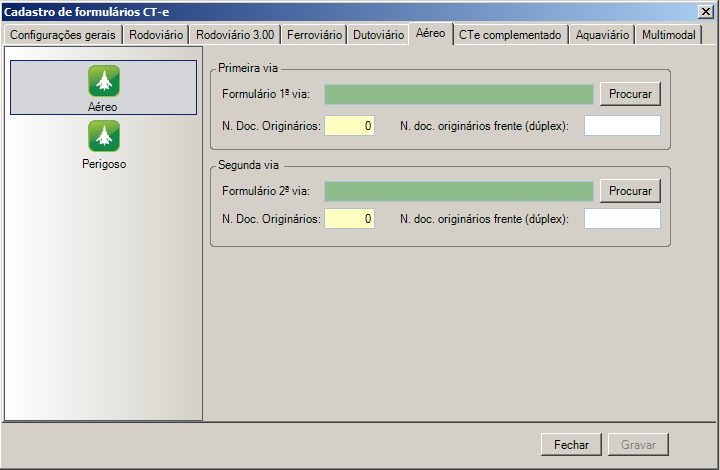Click Primeira via dúplex frente field
720x470 pixels.
pos(622,126)
